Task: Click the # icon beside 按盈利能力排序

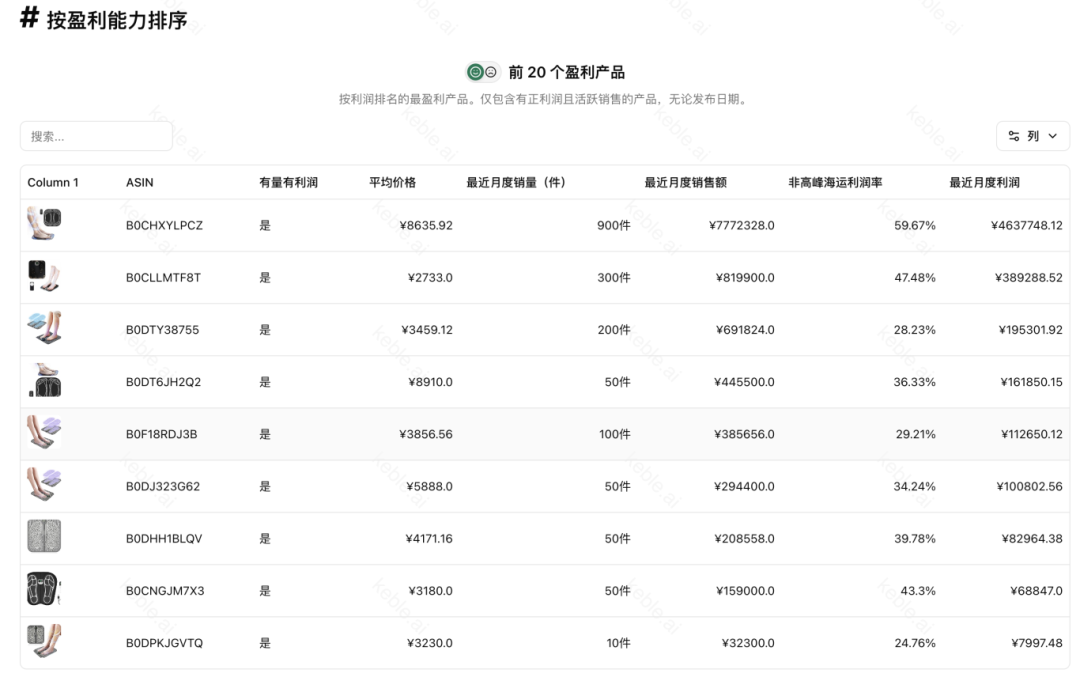Action: coord(29,16)
